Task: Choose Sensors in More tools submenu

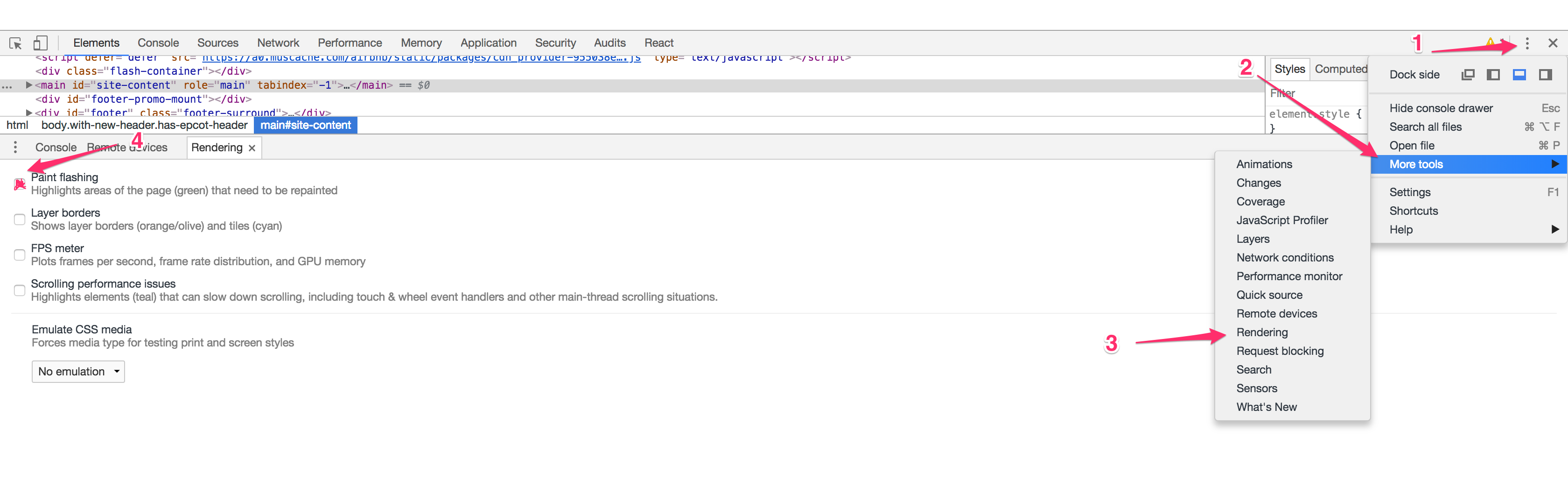Action: pyautogui.click(x=1292, y=388)
